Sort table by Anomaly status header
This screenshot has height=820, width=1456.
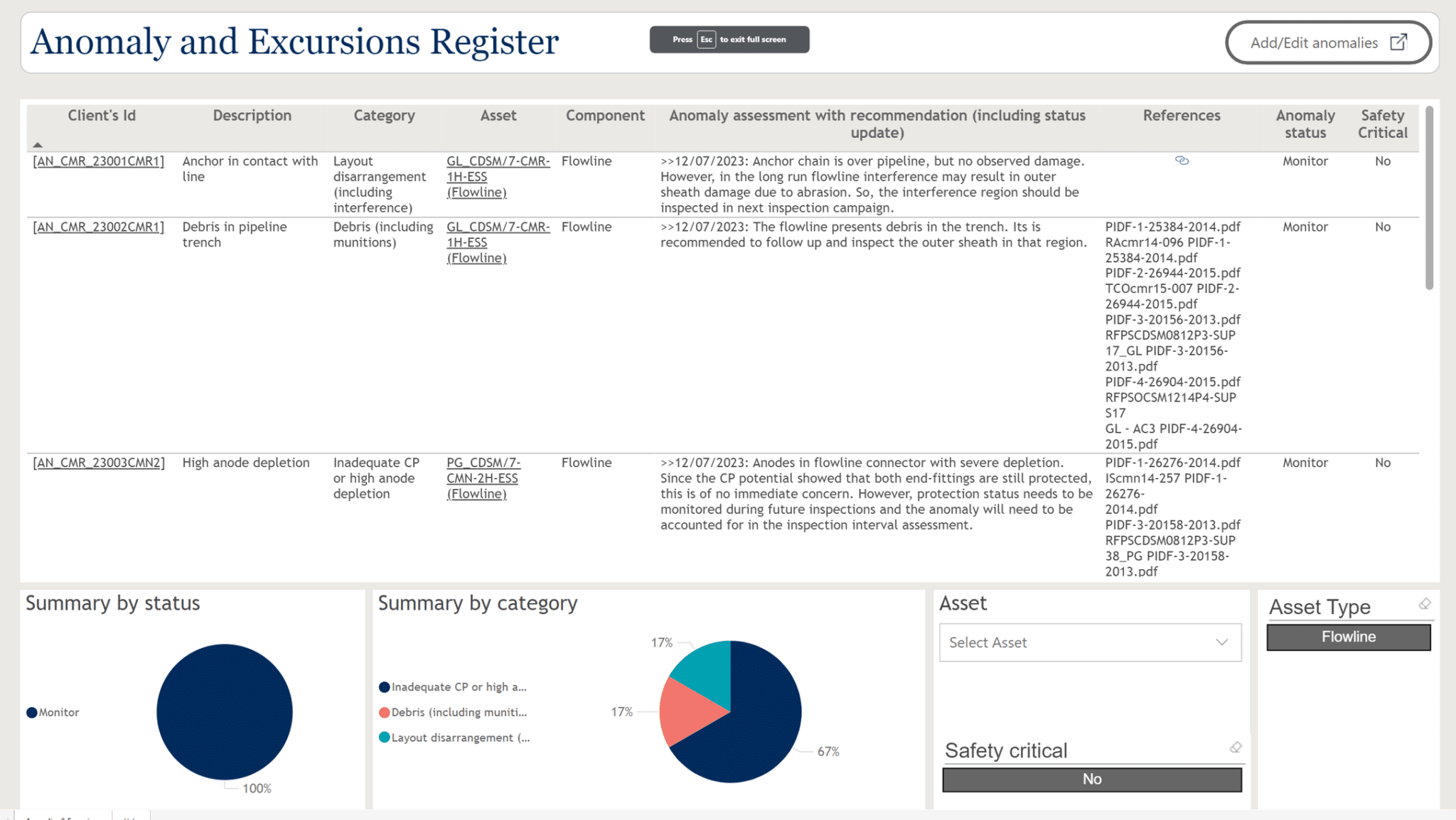click(x=1305, y=124)
